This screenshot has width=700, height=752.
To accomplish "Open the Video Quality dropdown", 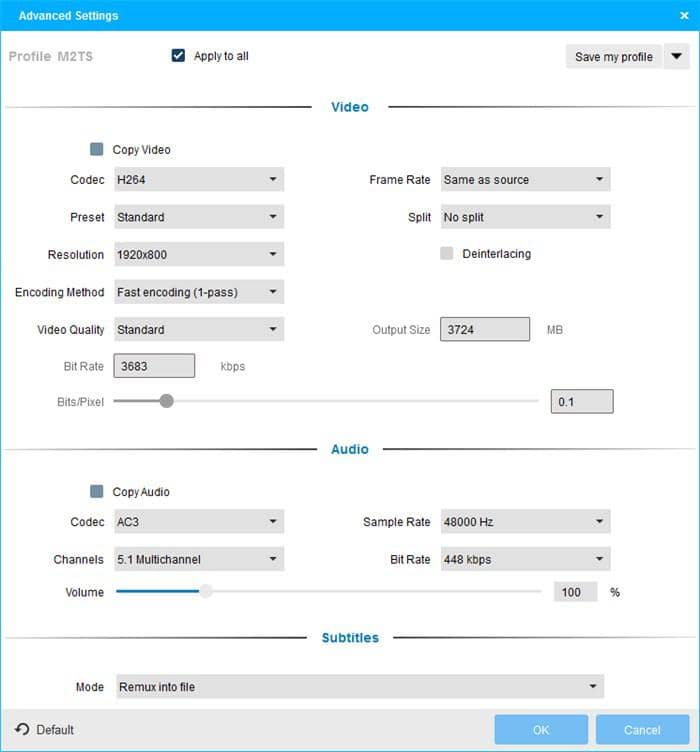I will [199, 329].
